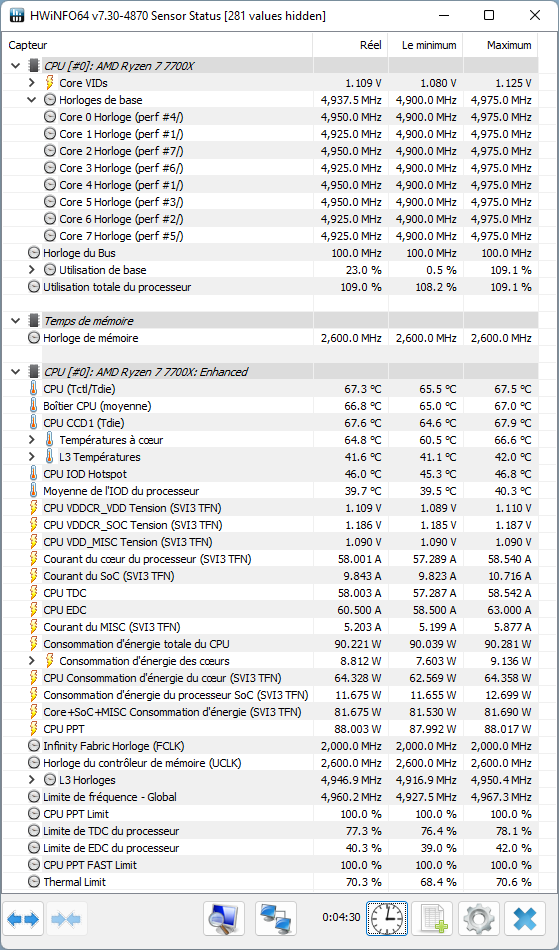The height and width of the screenshot is (950, 559).
Task: Close the sensor window with the blue X icon
Action: click(524, 919)
